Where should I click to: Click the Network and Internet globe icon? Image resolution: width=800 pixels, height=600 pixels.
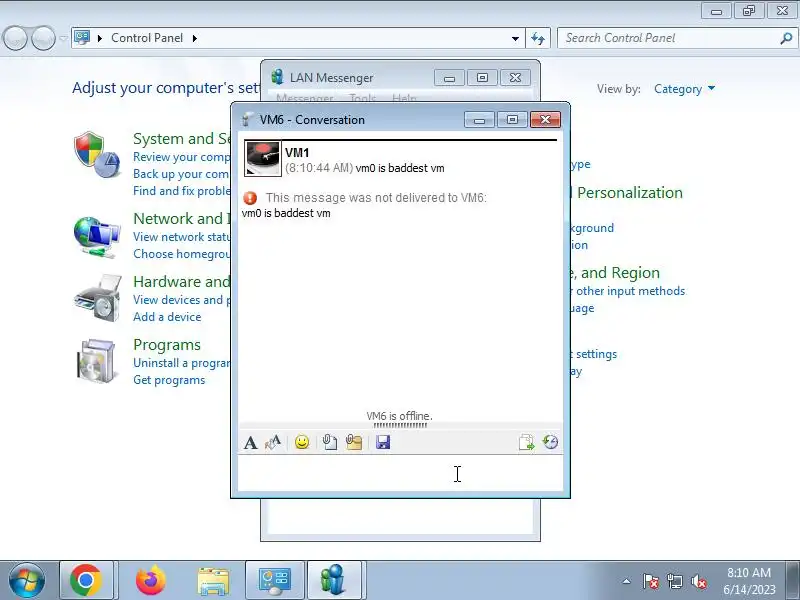point(96,238)
